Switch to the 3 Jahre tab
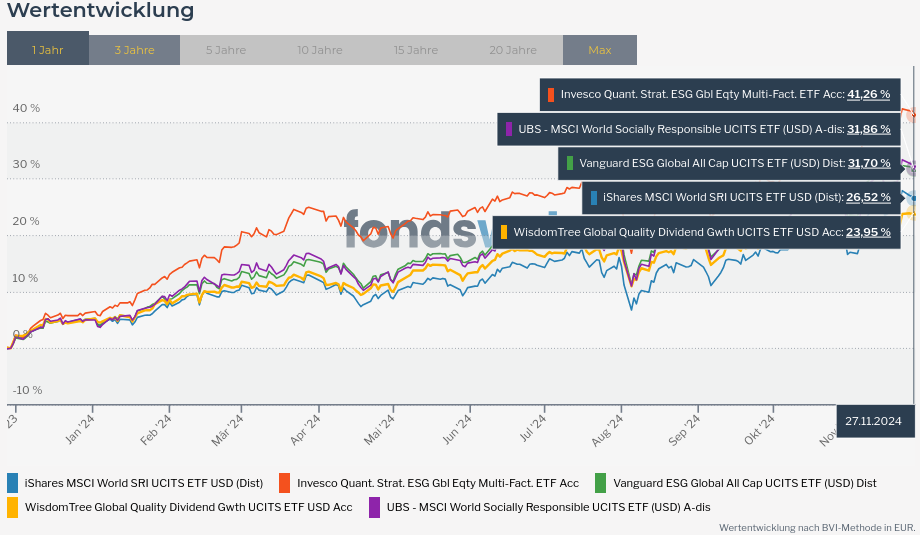The width and height of the screenshot is (920, 535). [134, 50]
